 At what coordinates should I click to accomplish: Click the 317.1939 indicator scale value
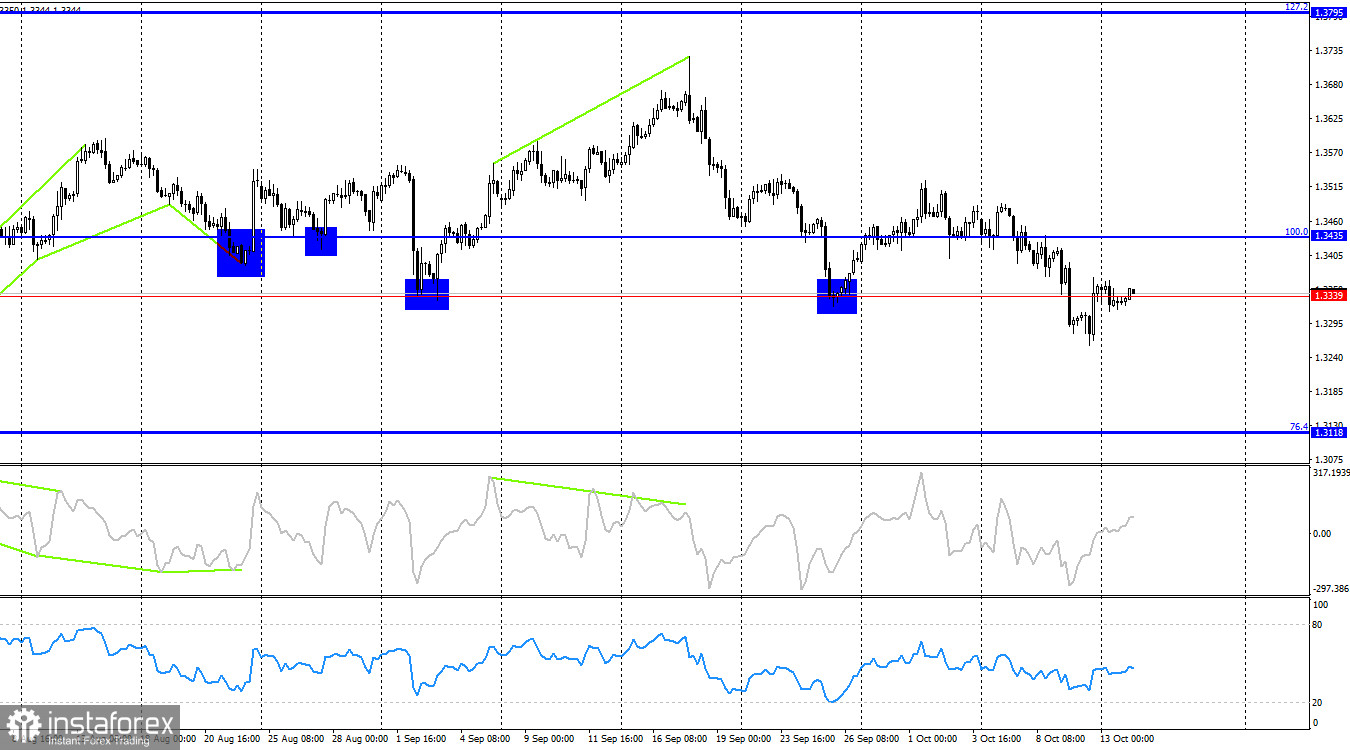tap(1330, 473)
